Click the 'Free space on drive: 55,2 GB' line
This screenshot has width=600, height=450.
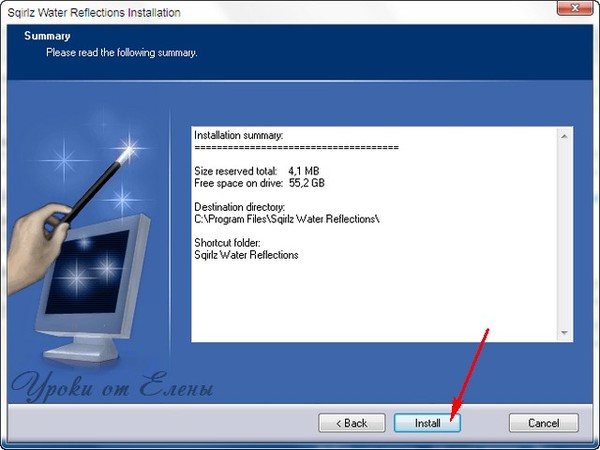click(259, 183)
